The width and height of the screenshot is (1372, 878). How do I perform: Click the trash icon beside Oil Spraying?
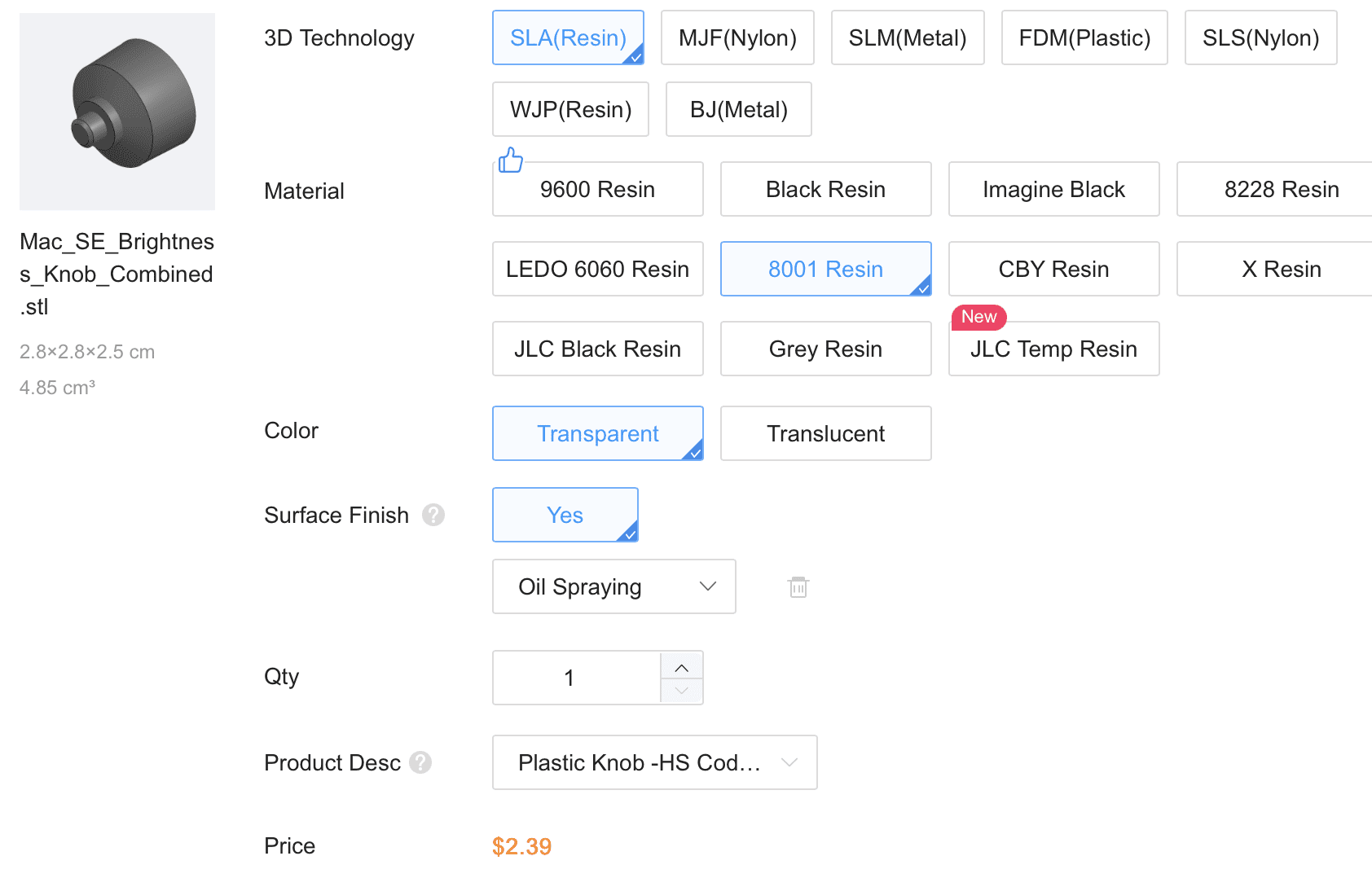point(798,587)
